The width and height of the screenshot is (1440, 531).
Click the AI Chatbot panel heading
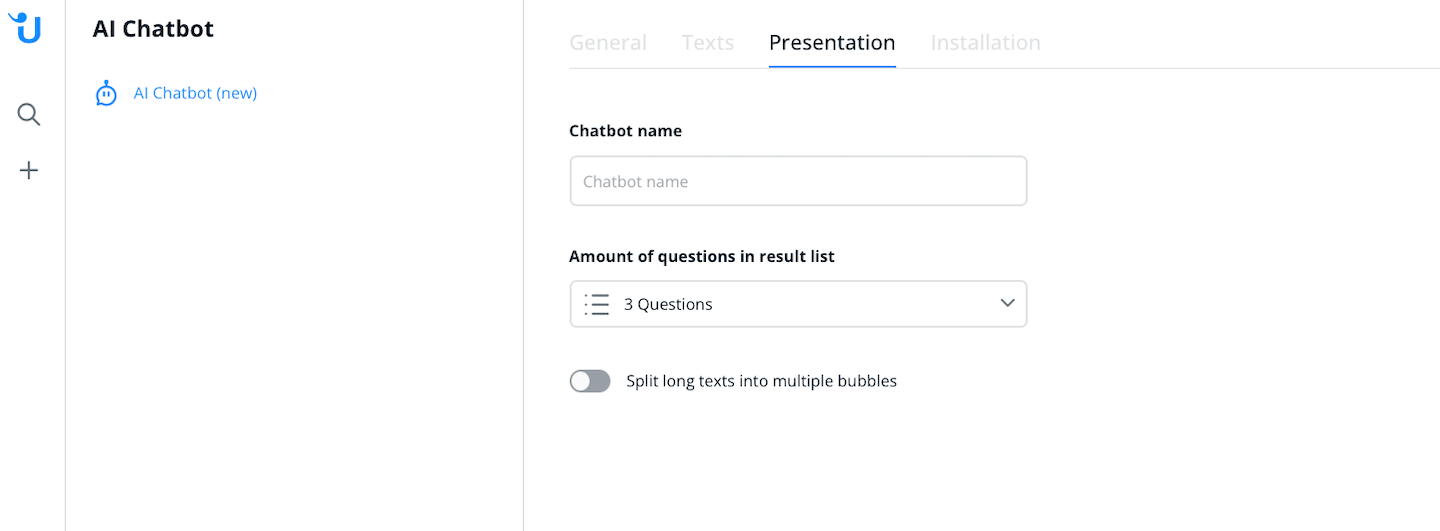coord(153,29)
